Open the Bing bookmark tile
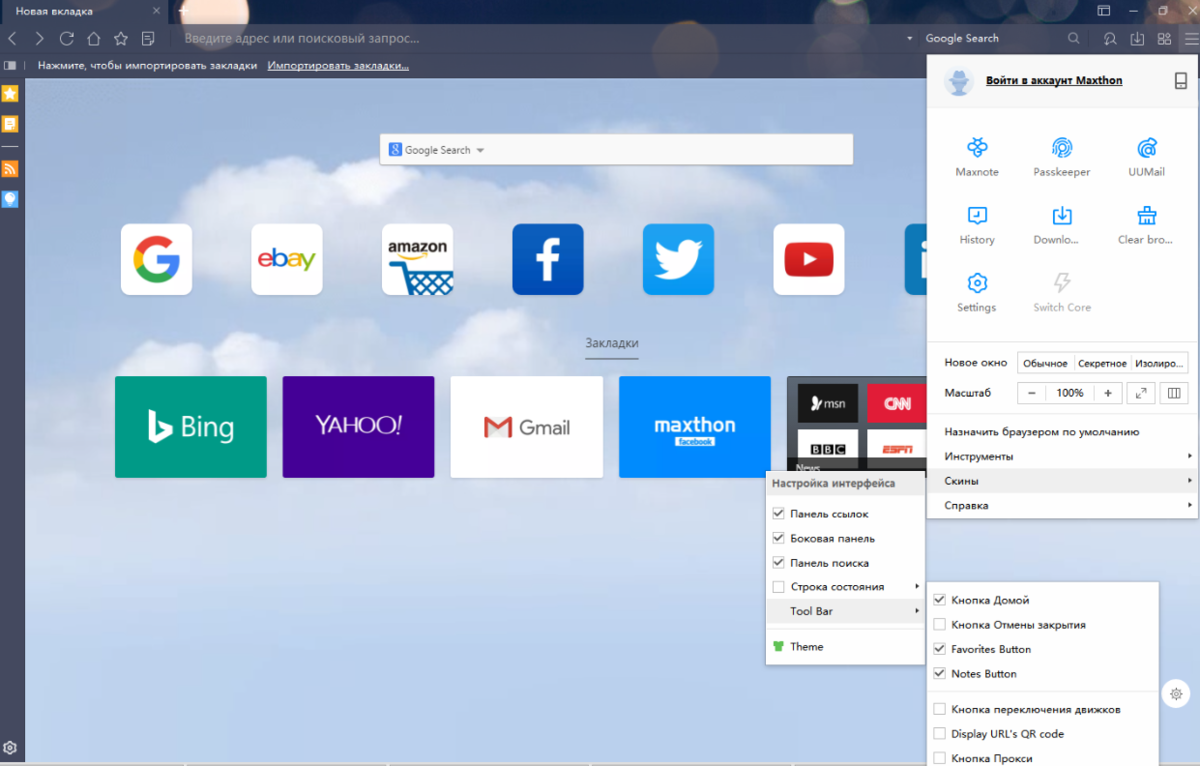The height and width of the screenshot is (766, 1200). [191, 427]
